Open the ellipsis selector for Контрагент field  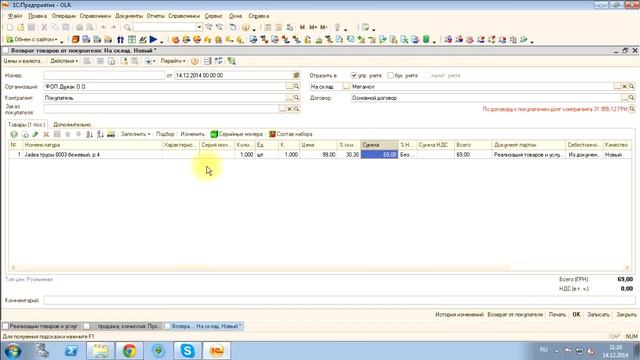tap(289, 98)
